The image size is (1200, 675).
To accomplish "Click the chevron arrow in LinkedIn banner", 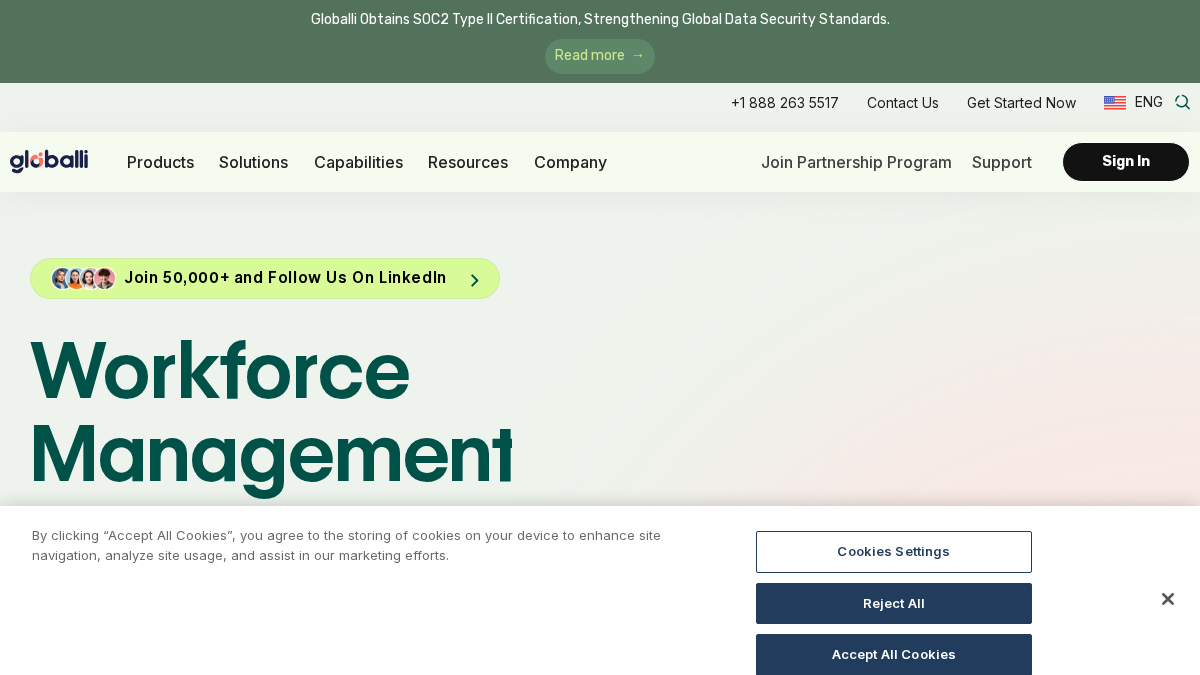I will point(475,280).
